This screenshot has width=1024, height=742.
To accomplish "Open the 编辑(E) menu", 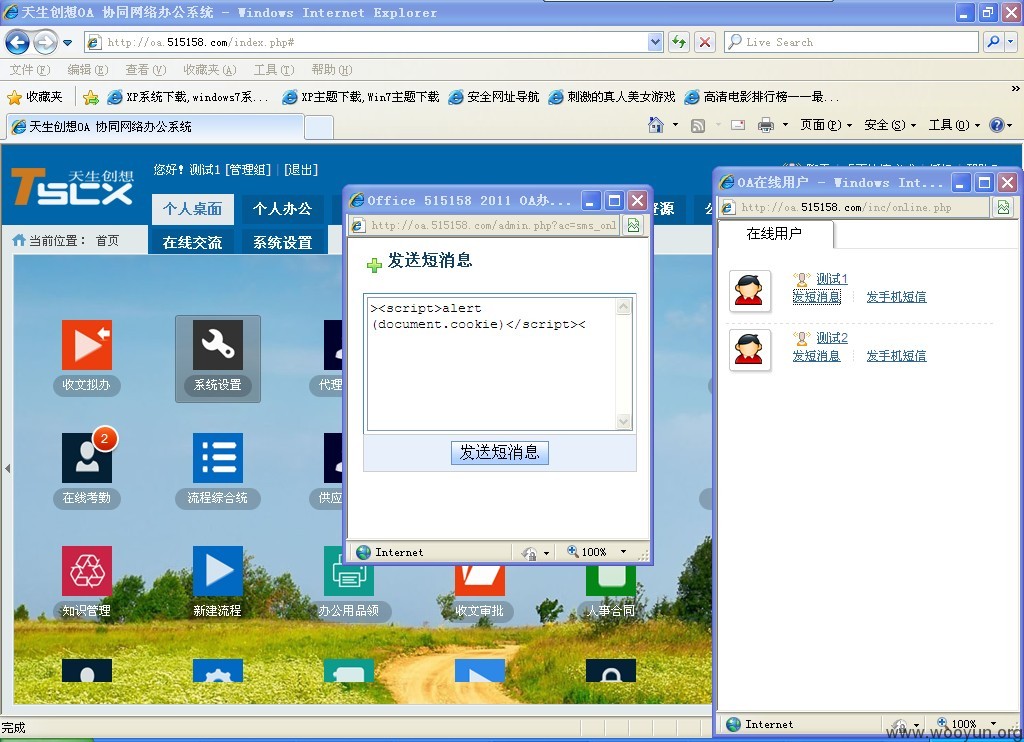I will coord(88,70).
